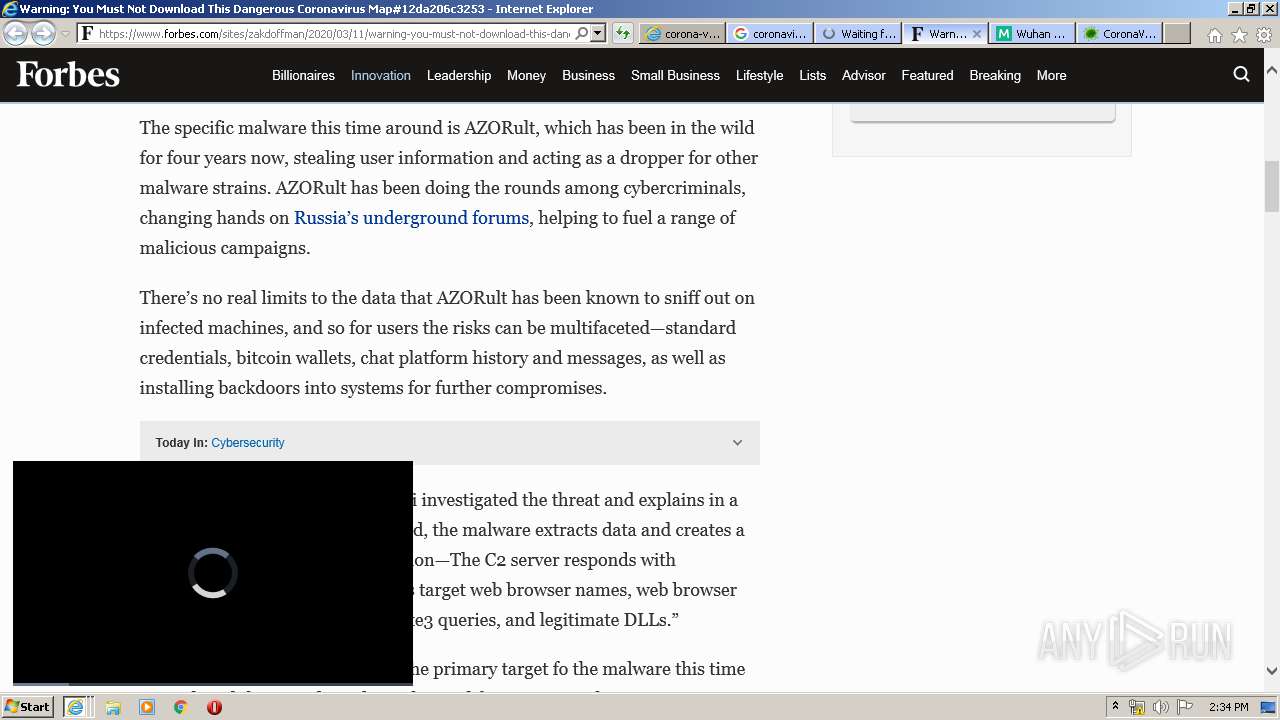
Task: Open the recent pages dropdown arrow
Action: pos(65,34)
